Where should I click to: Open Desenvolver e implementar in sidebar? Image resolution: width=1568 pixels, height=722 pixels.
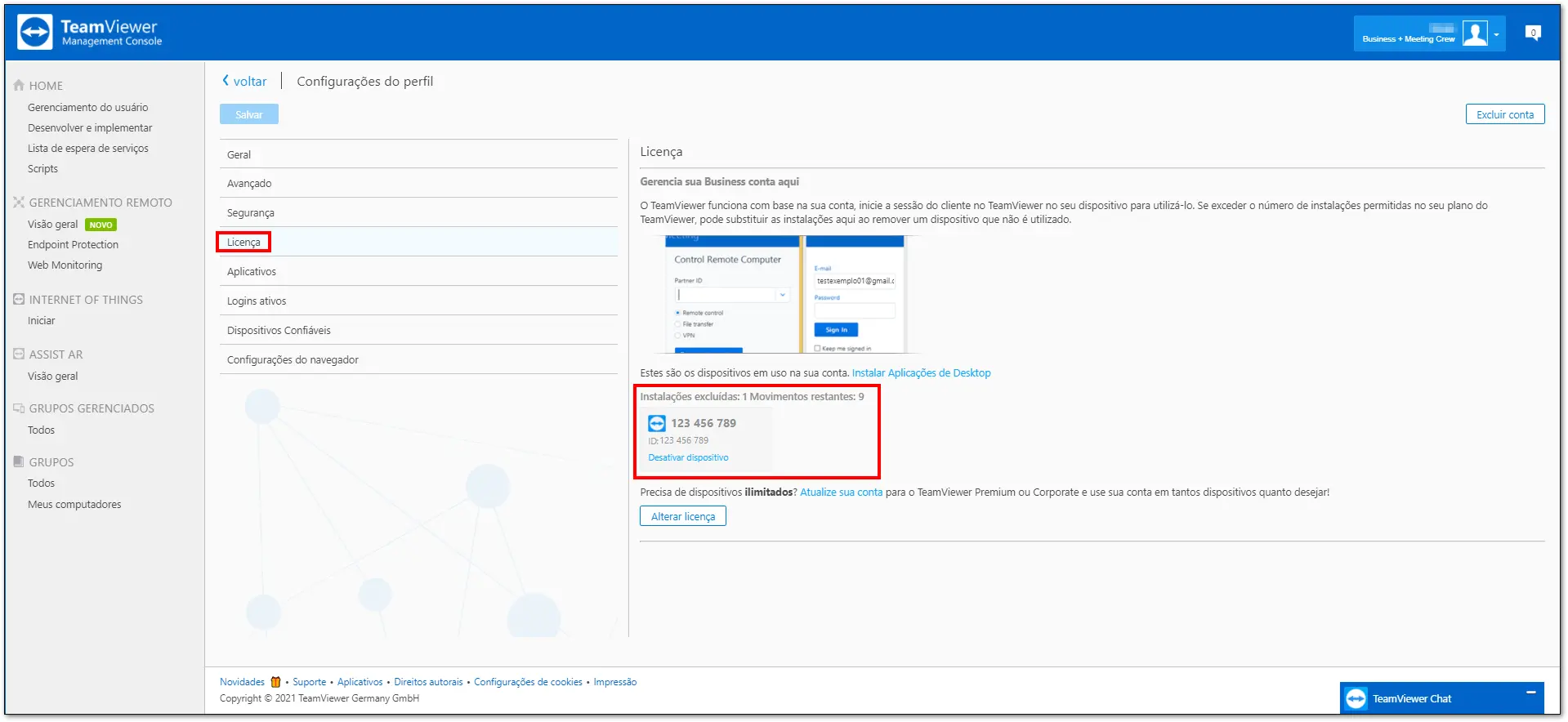click(x=90, y=127)
